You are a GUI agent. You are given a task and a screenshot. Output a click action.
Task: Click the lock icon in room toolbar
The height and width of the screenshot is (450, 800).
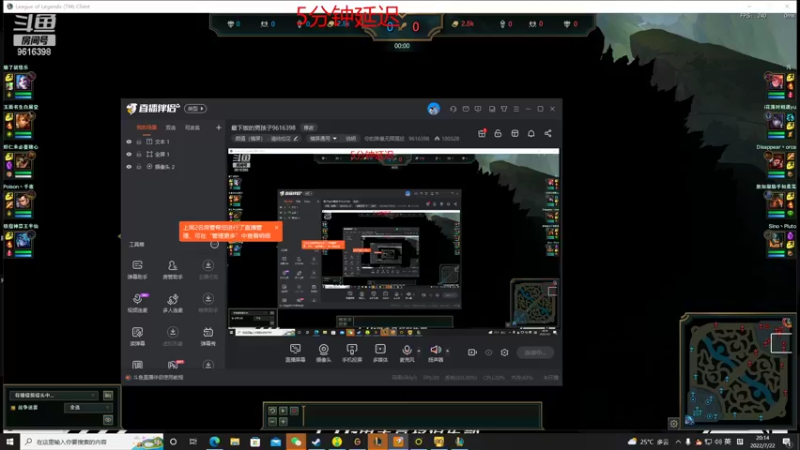point(498,133)
